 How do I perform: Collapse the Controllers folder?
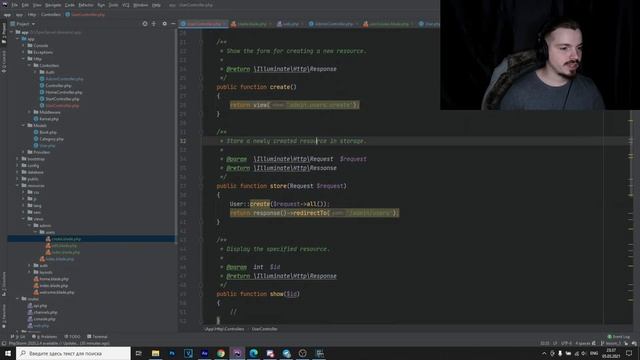[x=30, y=65]
